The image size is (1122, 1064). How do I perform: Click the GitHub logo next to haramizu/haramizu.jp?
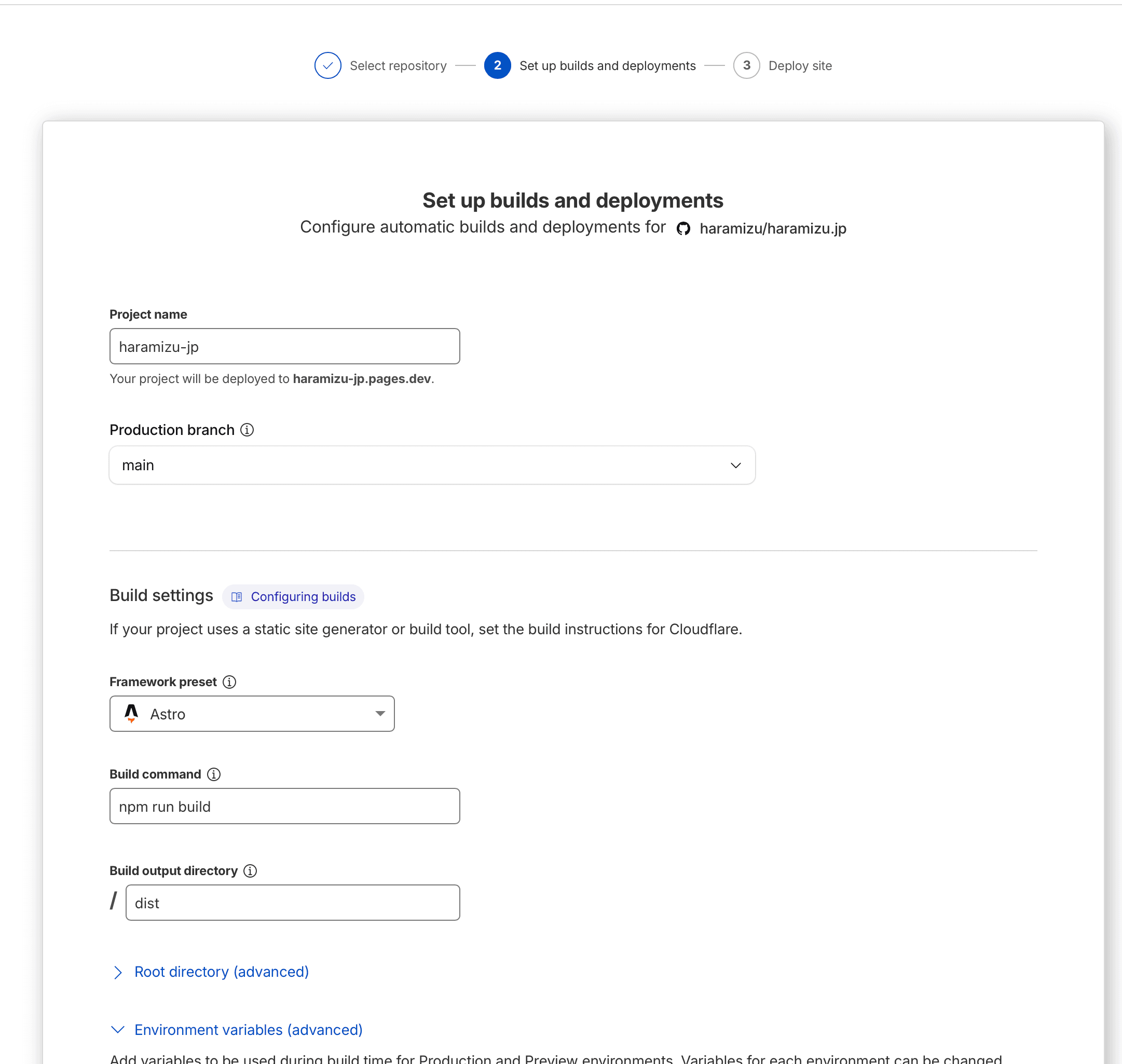[x=683, y=228]
